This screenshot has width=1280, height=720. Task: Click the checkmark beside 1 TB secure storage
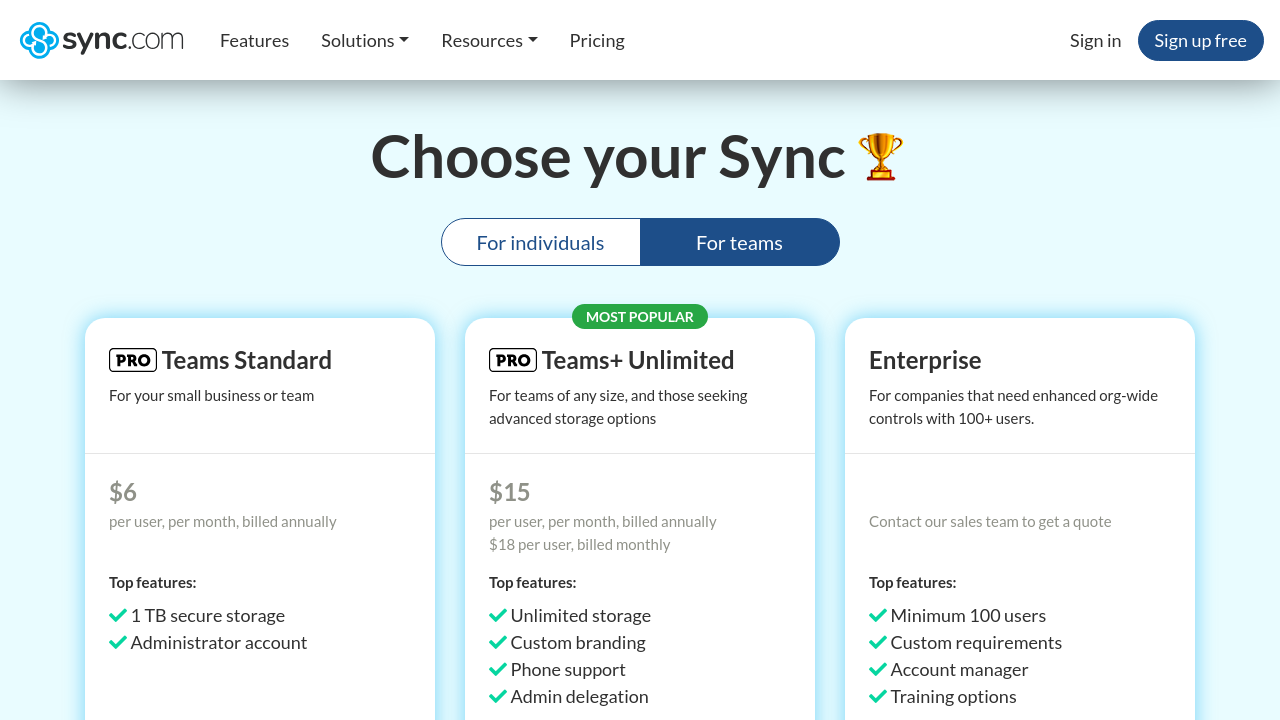(118, 615)
